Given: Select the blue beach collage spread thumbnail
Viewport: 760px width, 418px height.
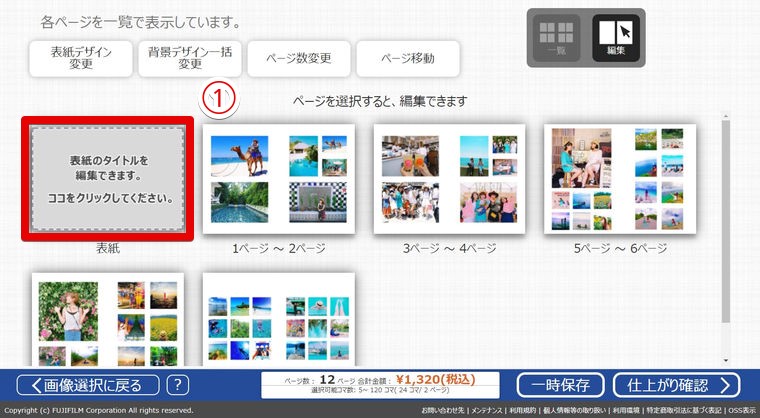Looking at the screenshot, I should 279,320.
